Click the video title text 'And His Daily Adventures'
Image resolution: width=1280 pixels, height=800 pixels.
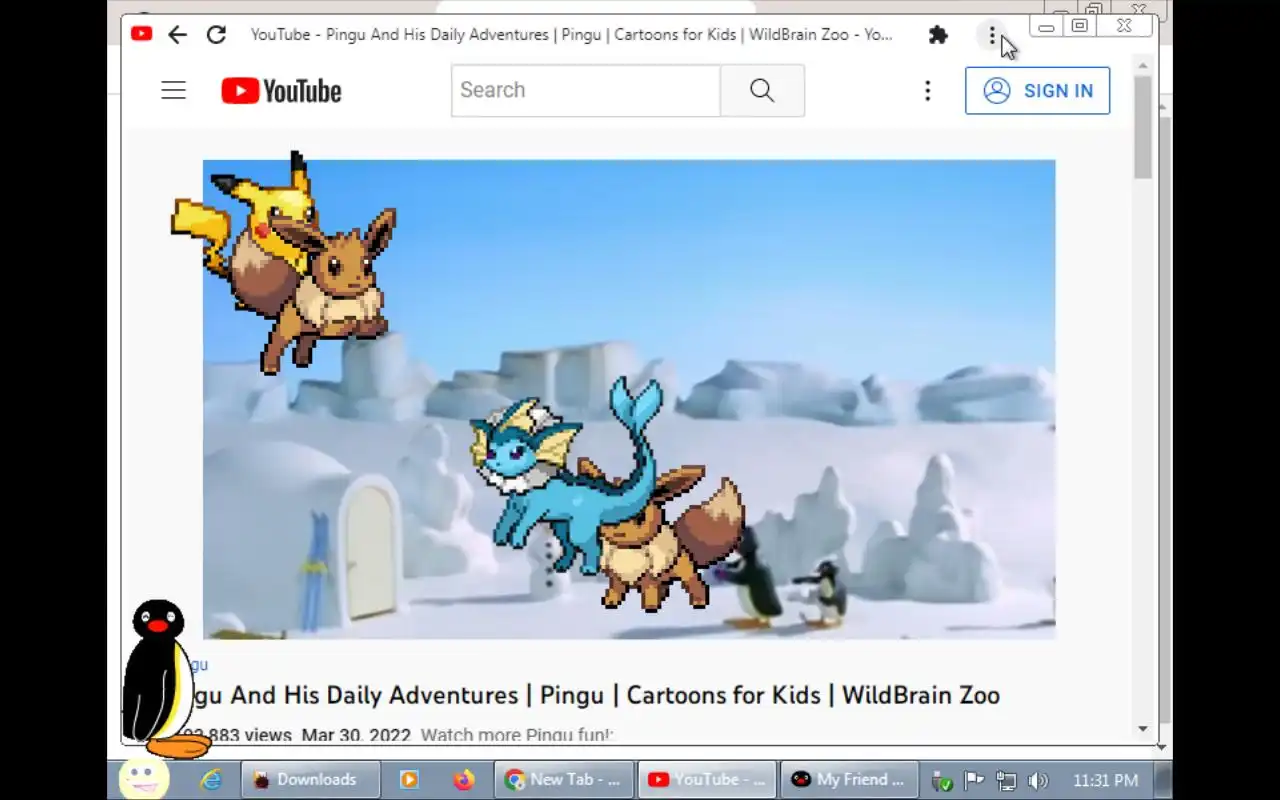tap(375, 695)
